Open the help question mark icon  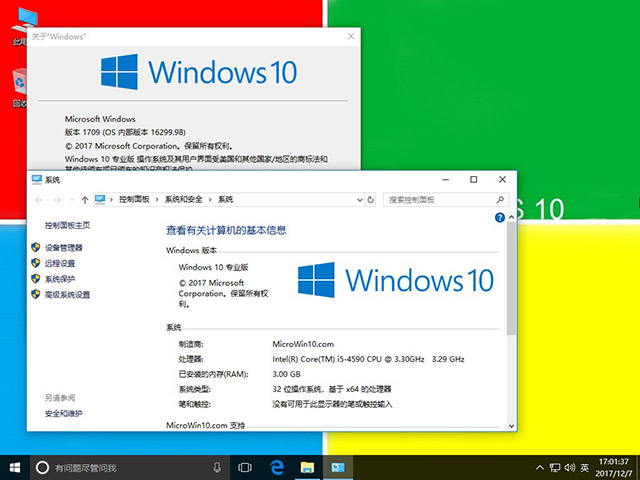[500, 218]
